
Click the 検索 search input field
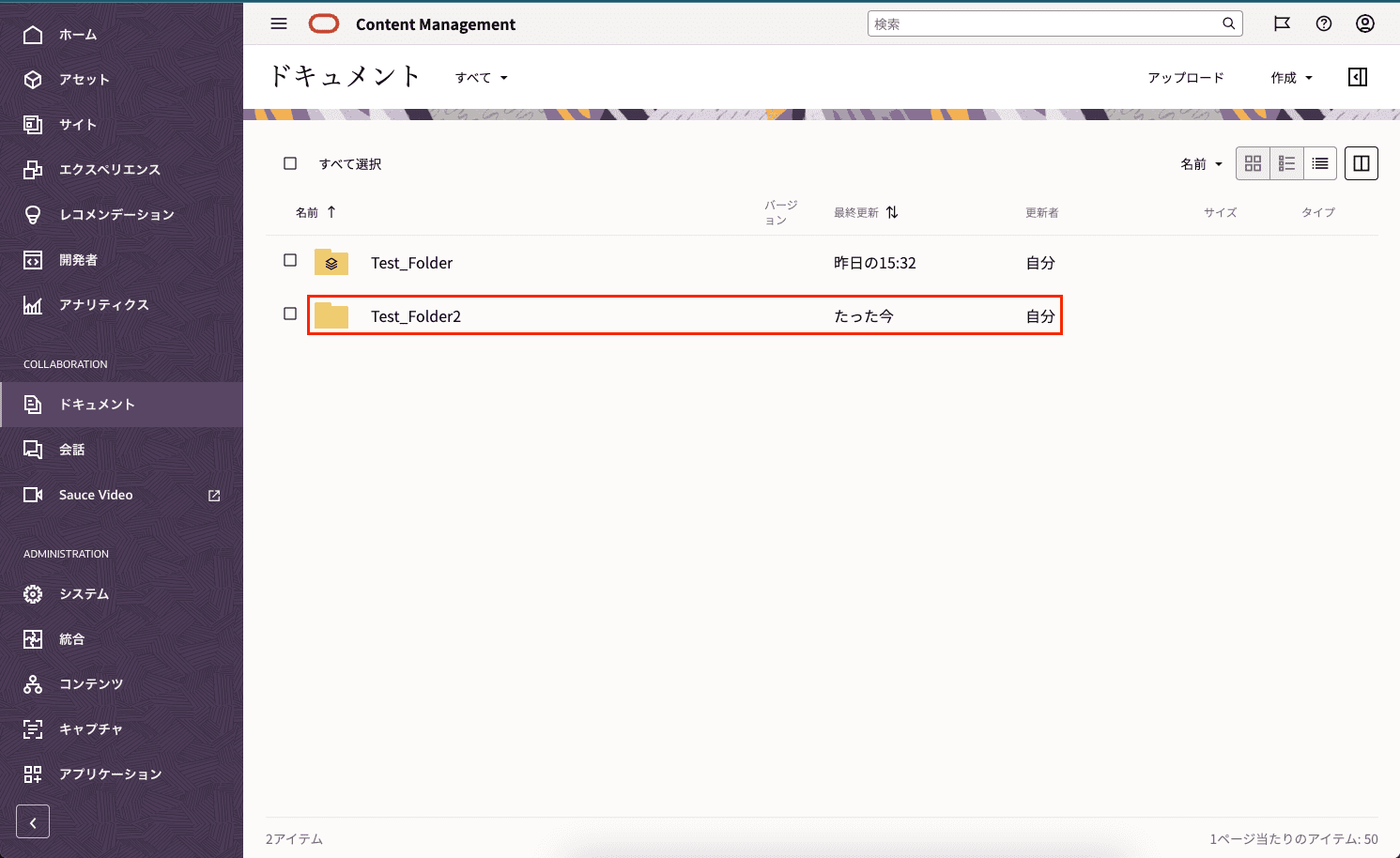[1042, 23]
